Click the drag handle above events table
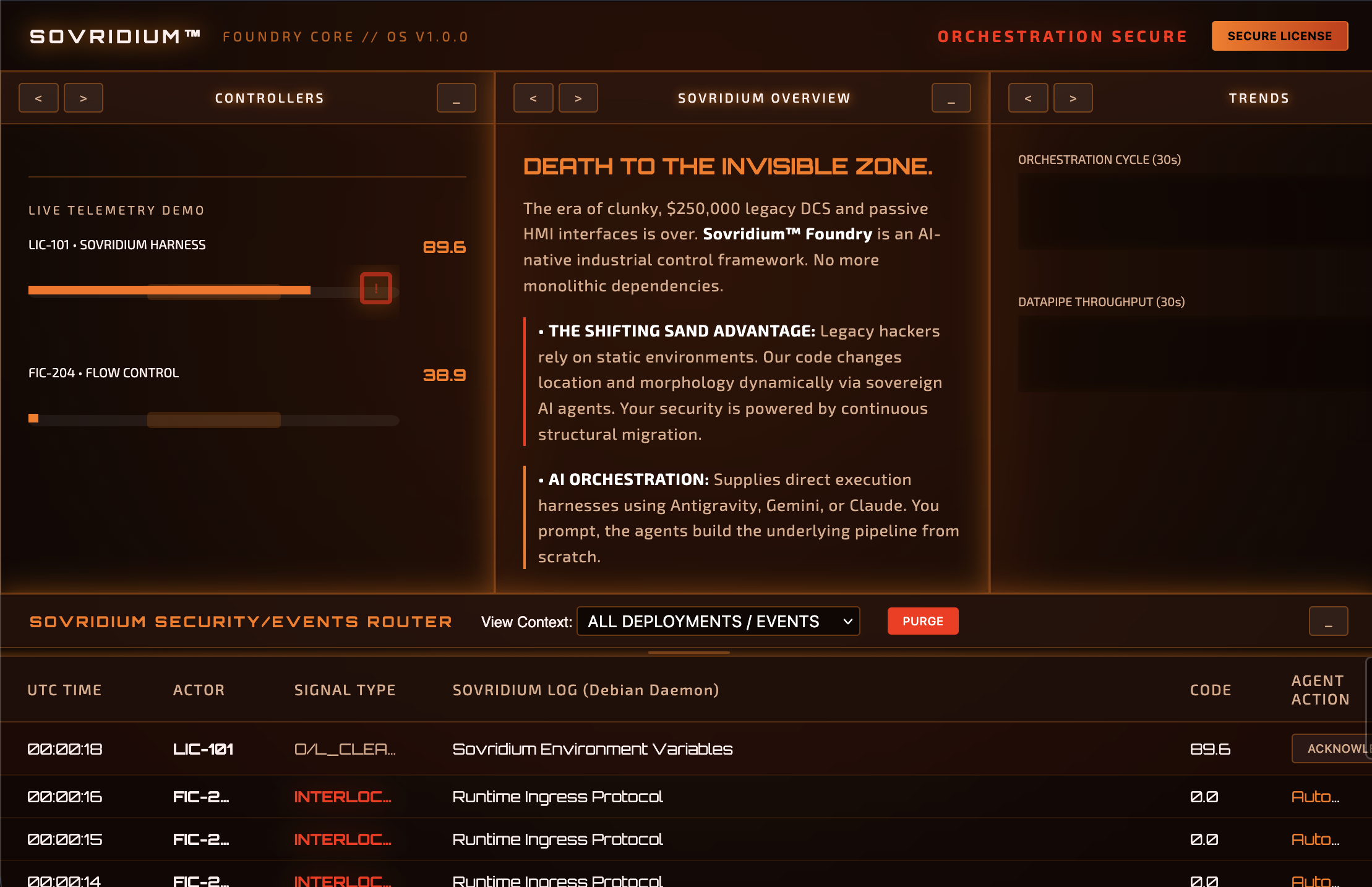1372x887 pixels. pyautogui.click(x=688, y=653)
